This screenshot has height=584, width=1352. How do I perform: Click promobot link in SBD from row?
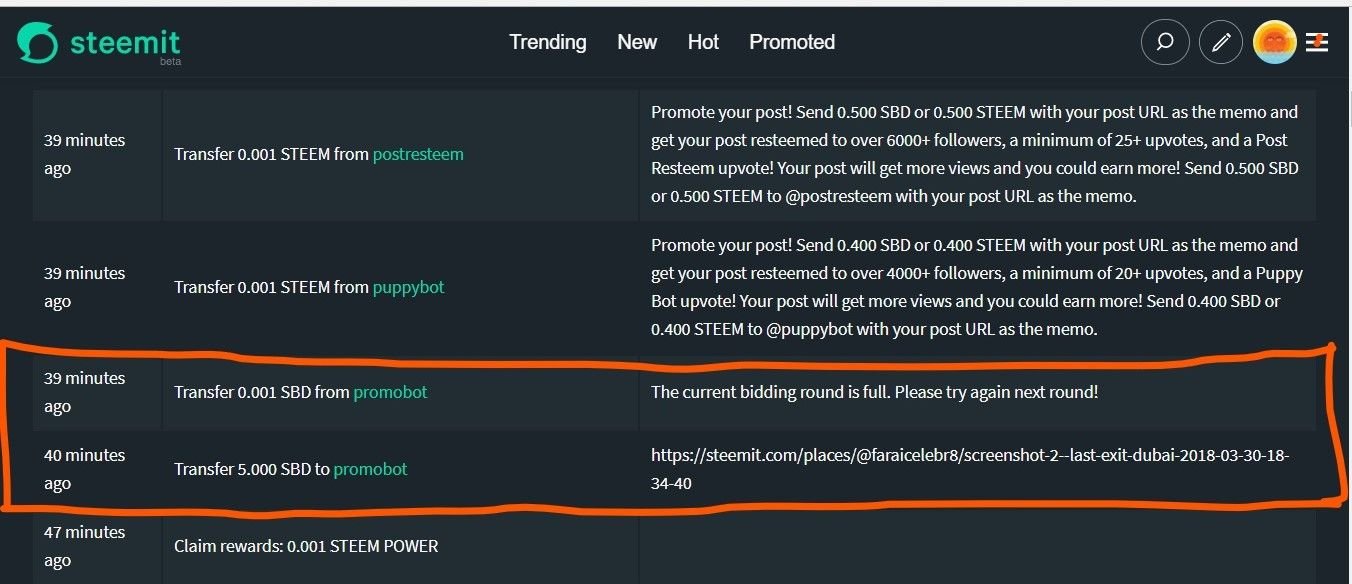coord(390,392)
